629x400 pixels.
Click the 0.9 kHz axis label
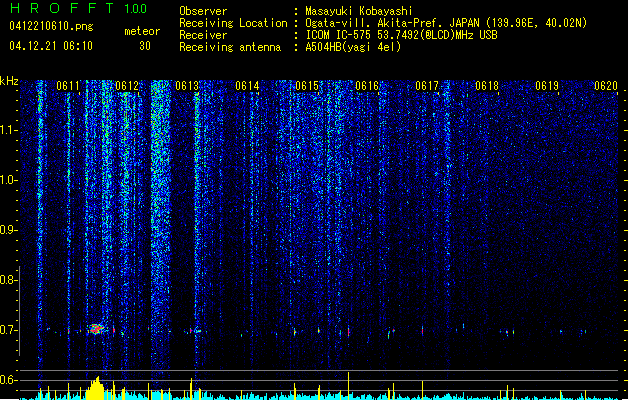pos(8,230)
